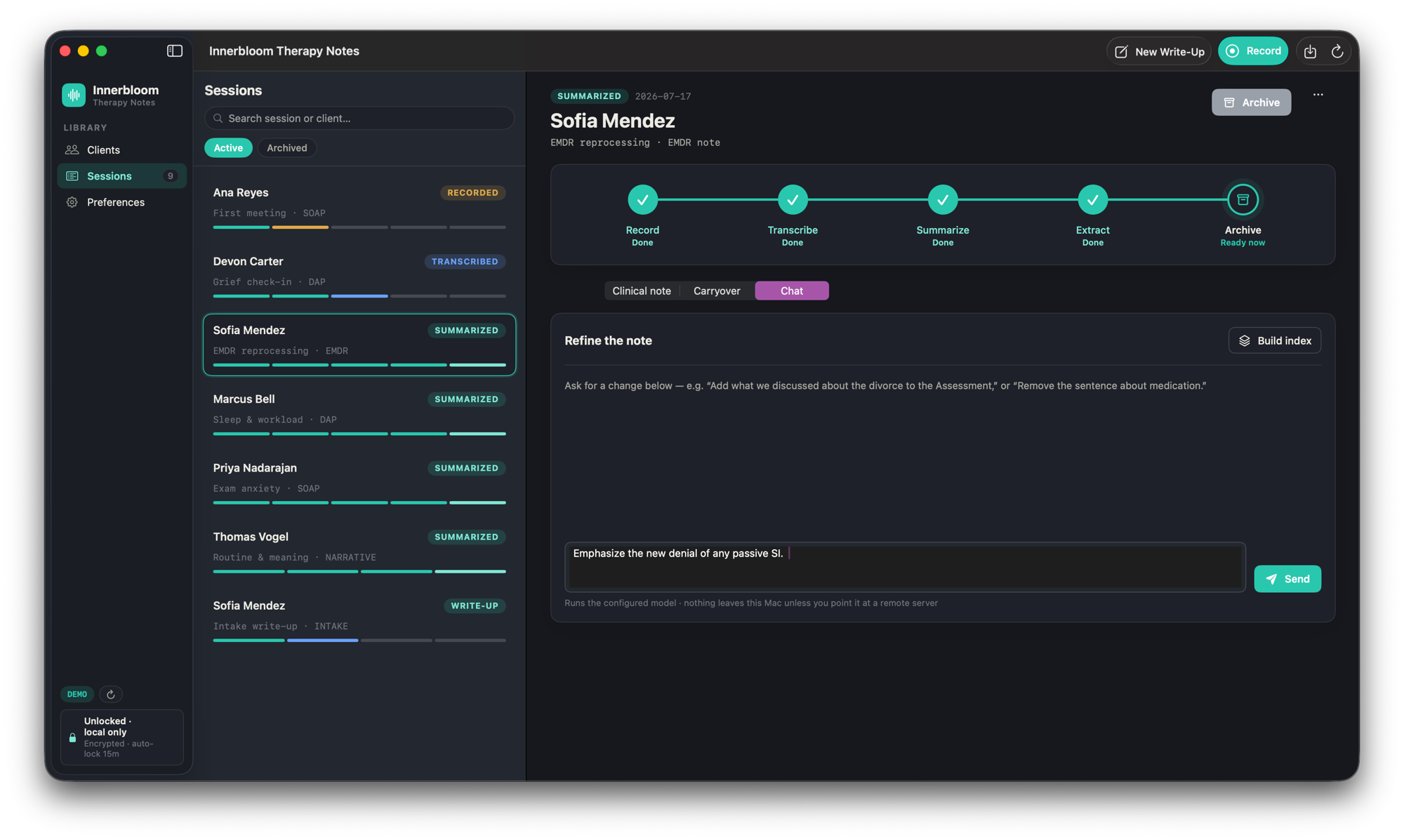This screenshot has height=840, width=1404.
Task: Click the DEMO badge
Action: (x=77, y=694)
